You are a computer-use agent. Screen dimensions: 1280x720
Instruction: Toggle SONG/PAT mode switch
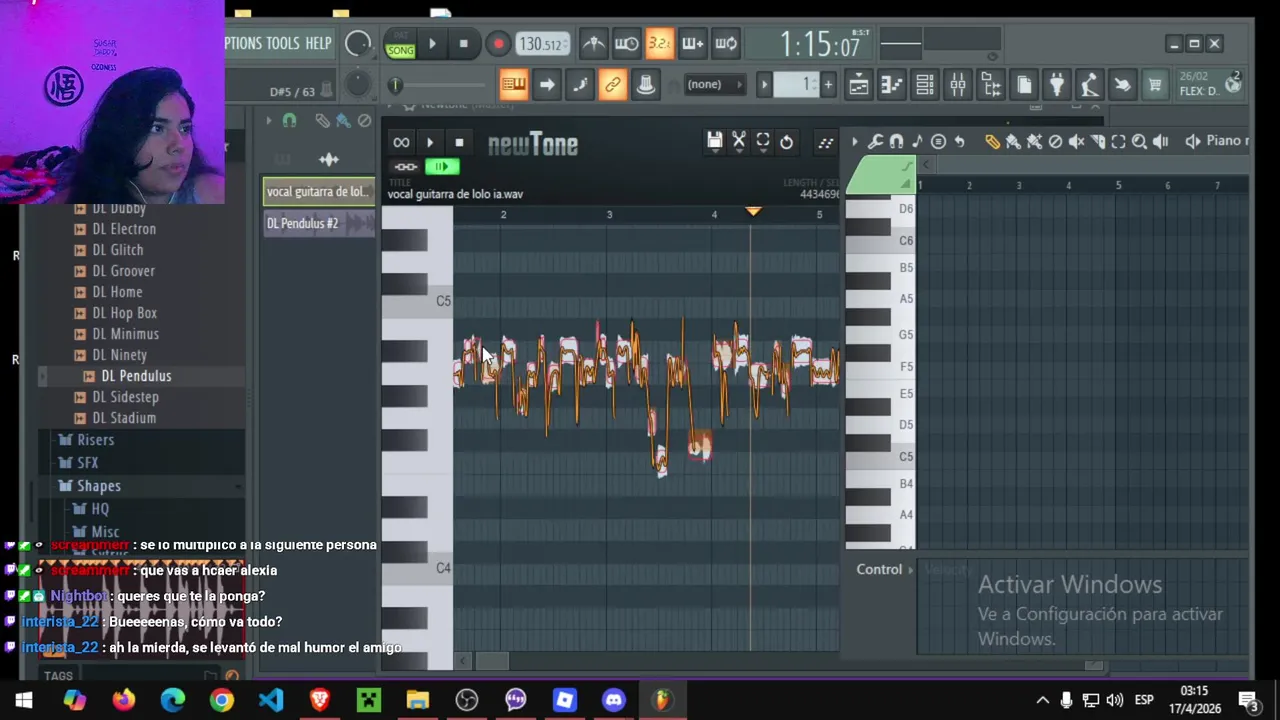[400, 44]
